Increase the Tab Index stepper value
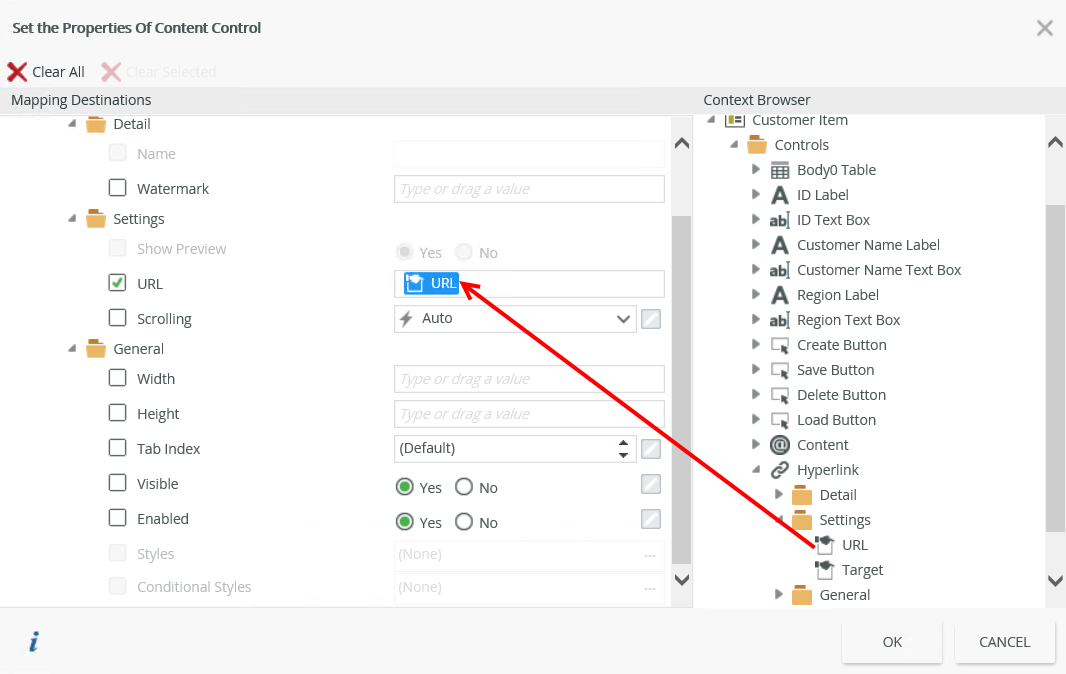This screenshot has height=674, width=1066. click(624, 442)
